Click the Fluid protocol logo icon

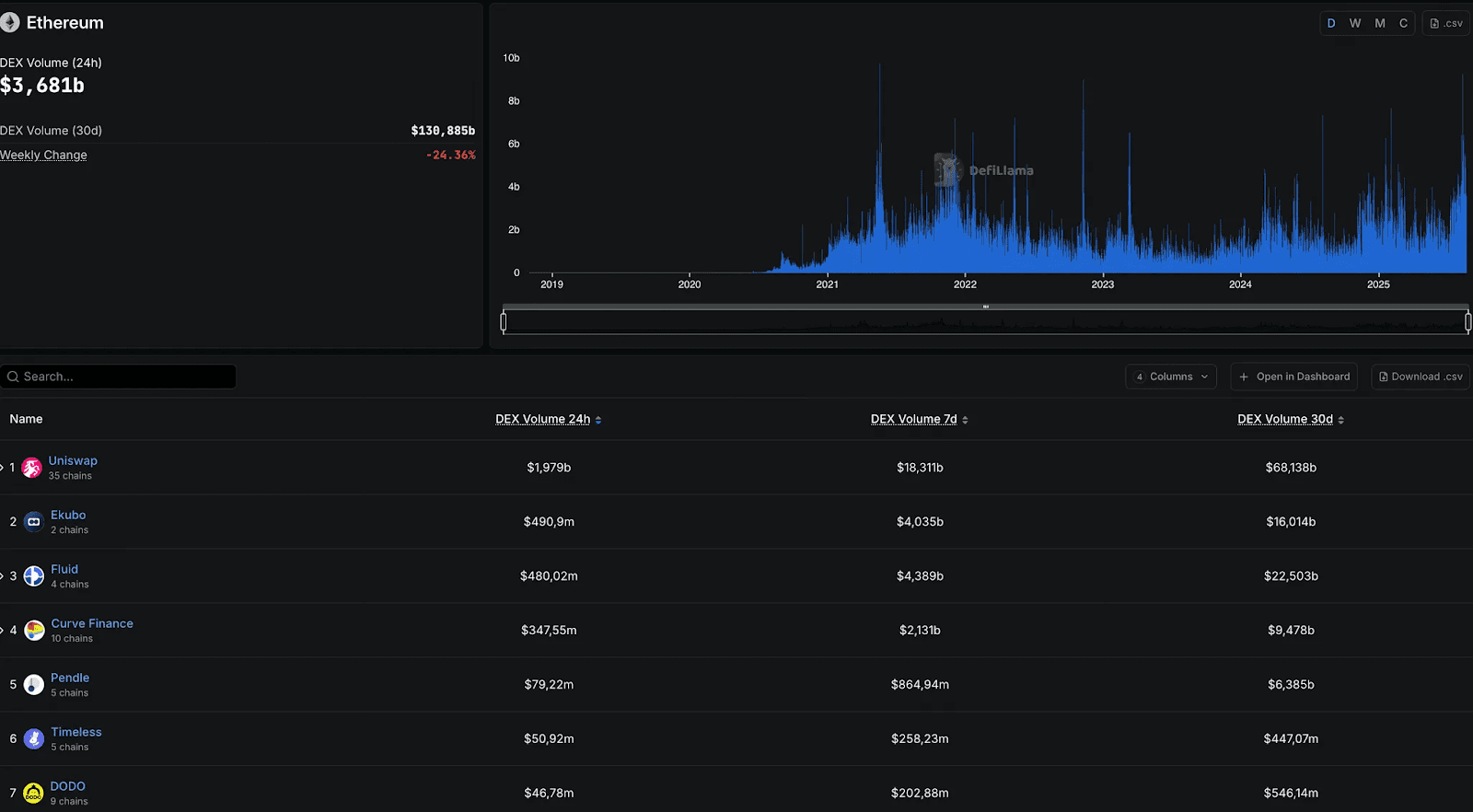coord(34,576)
